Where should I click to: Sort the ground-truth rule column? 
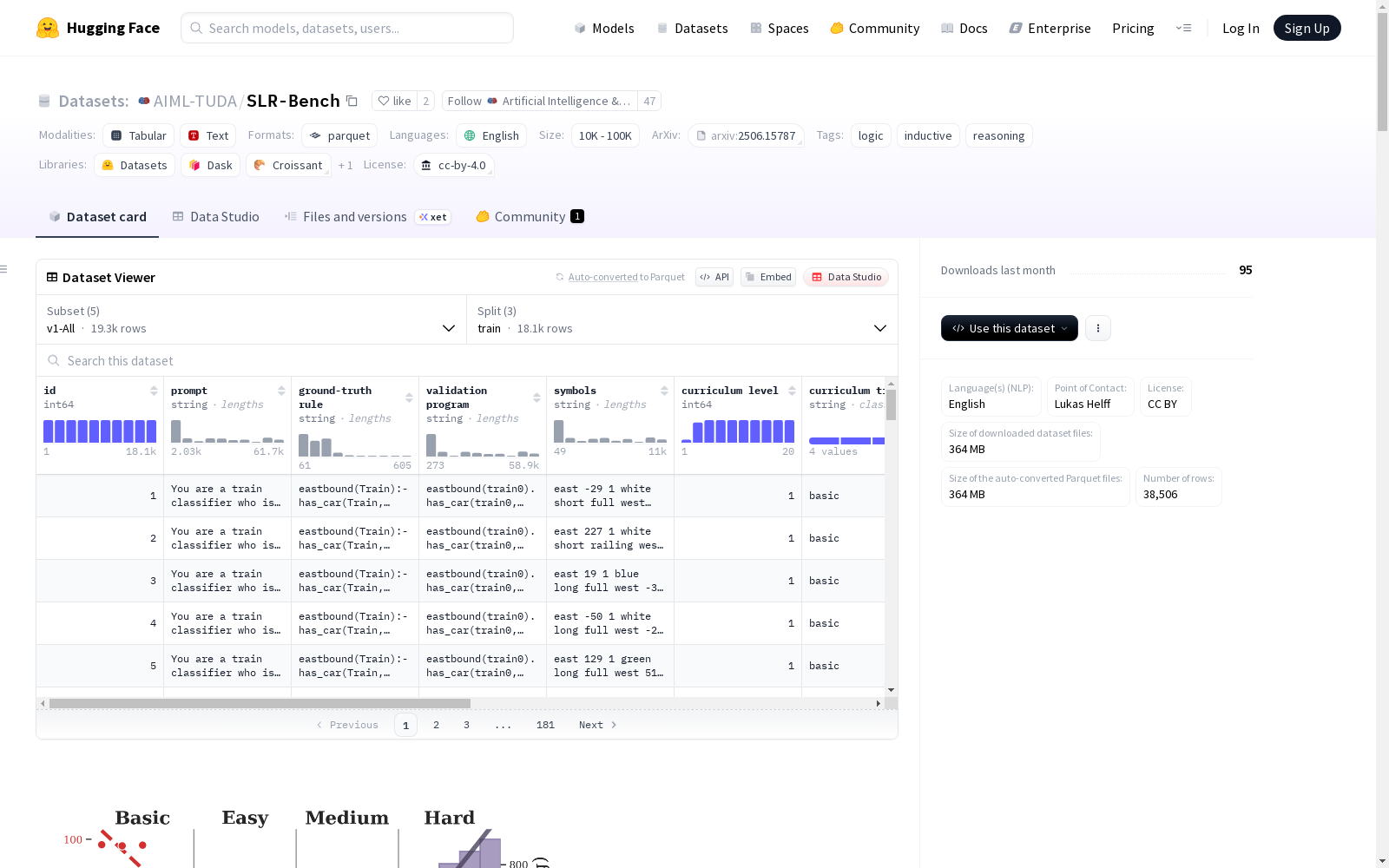[x=409, y=398]
